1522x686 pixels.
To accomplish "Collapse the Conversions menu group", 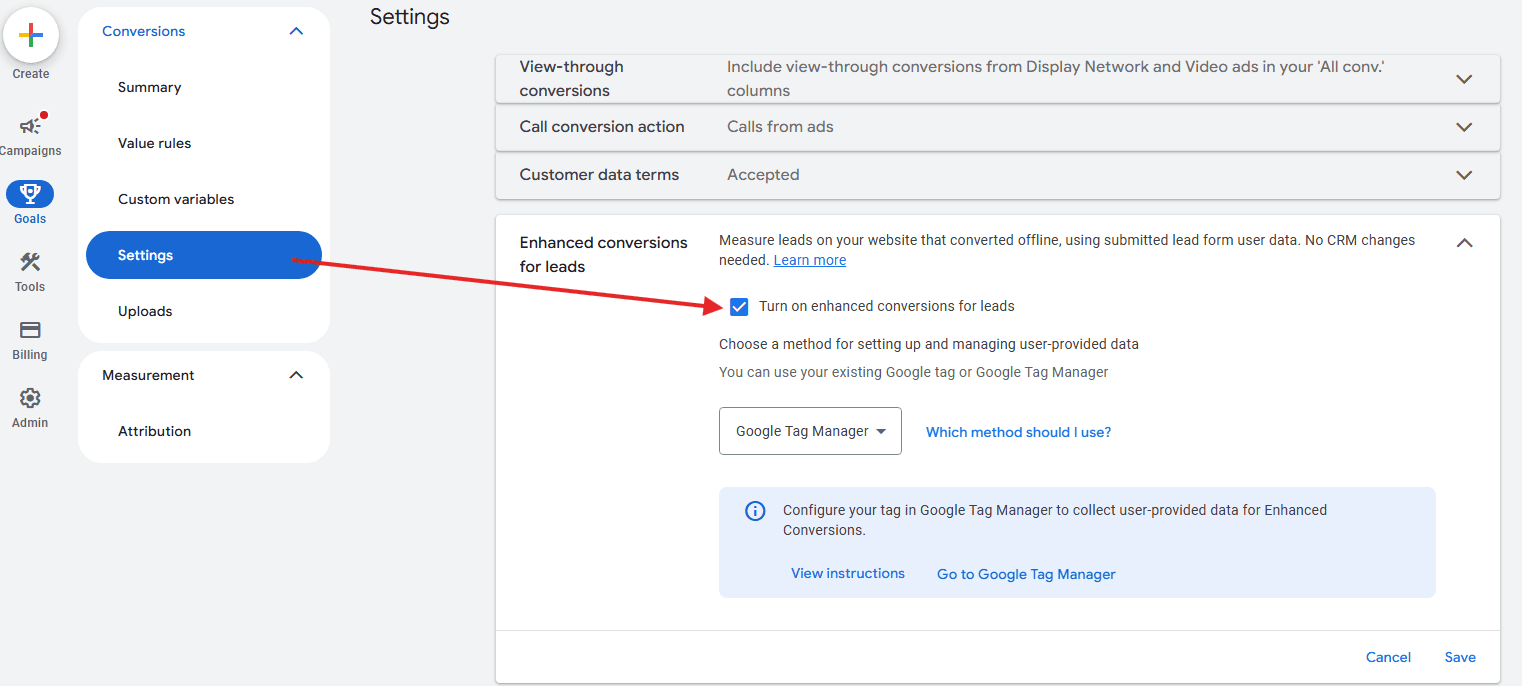I will point(296,31).
